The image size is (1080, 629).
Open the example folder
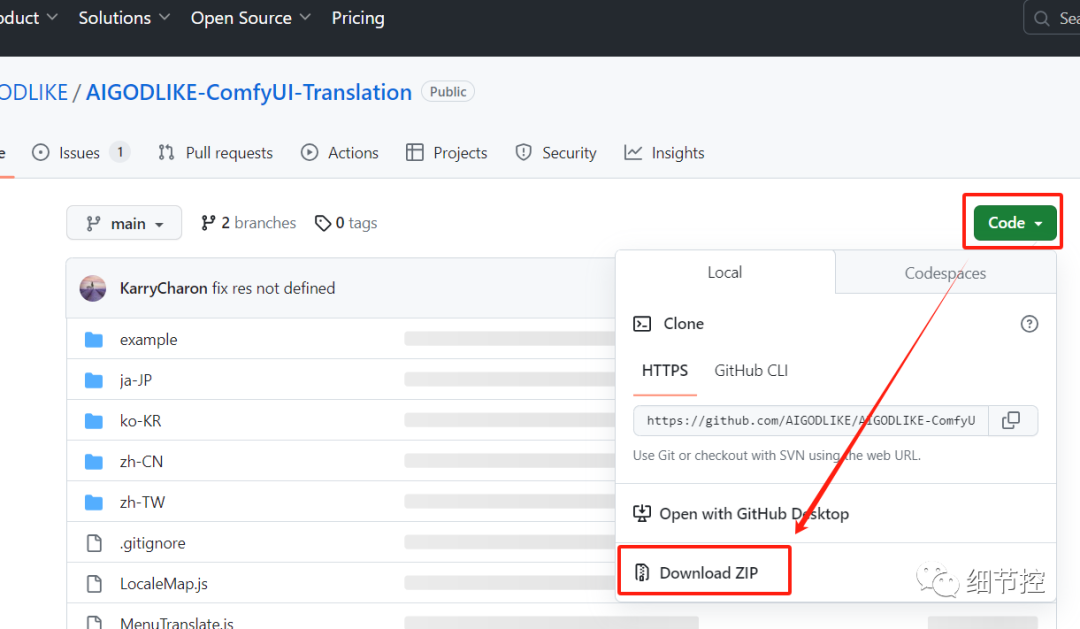[149, 340]
